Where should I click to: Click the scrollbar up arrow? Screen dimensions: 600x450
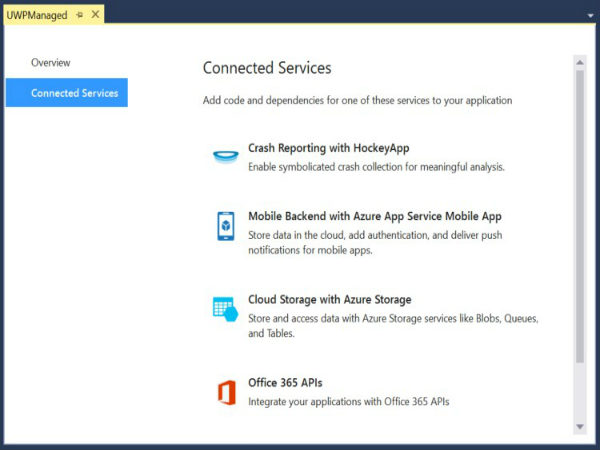[580, 62]
